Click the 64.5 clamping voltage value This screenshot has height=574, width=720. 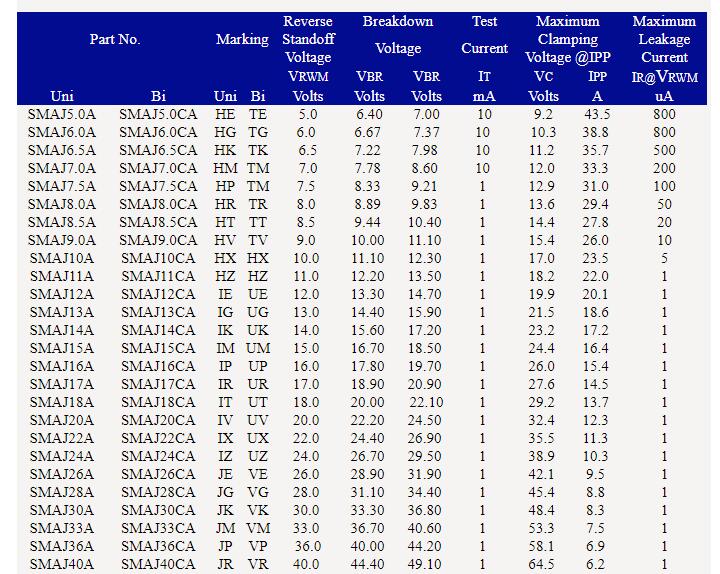point(543,564)
